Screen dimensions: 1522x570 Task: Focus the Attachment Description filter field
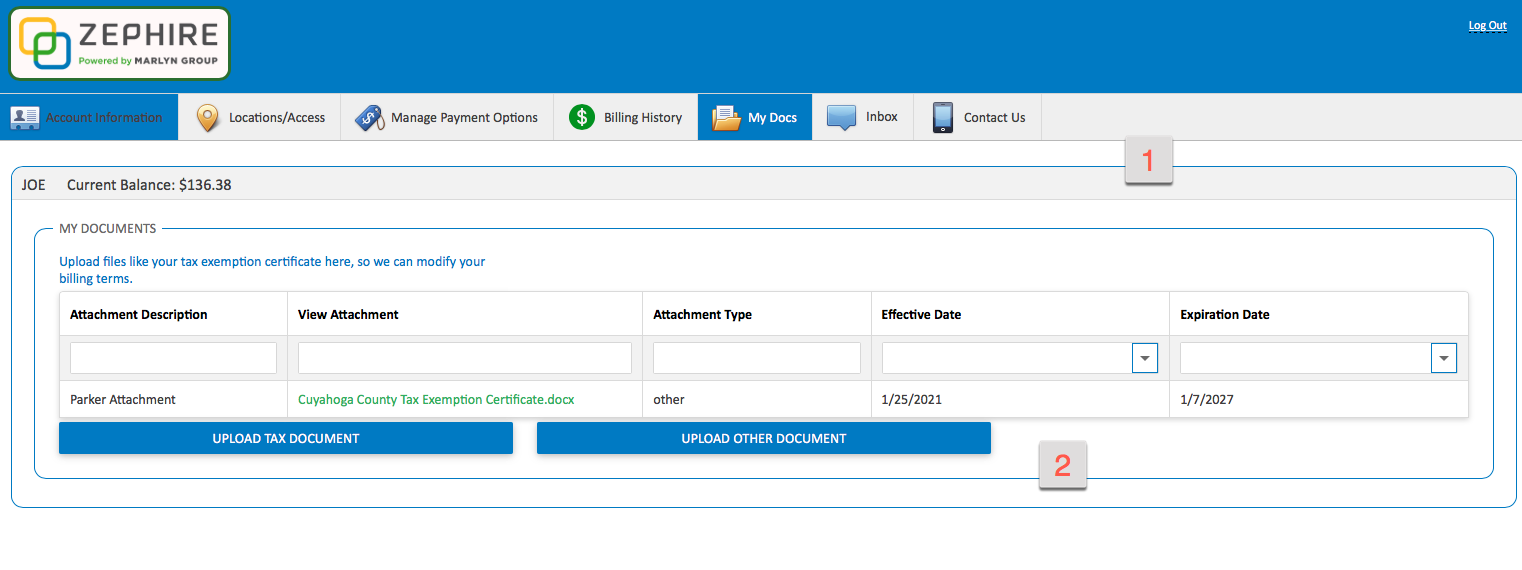pos(173,358)
